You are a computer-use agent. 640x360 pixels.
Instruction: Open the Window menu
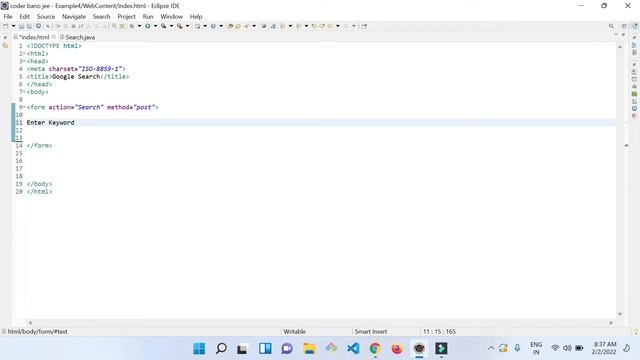coord(171,17)
